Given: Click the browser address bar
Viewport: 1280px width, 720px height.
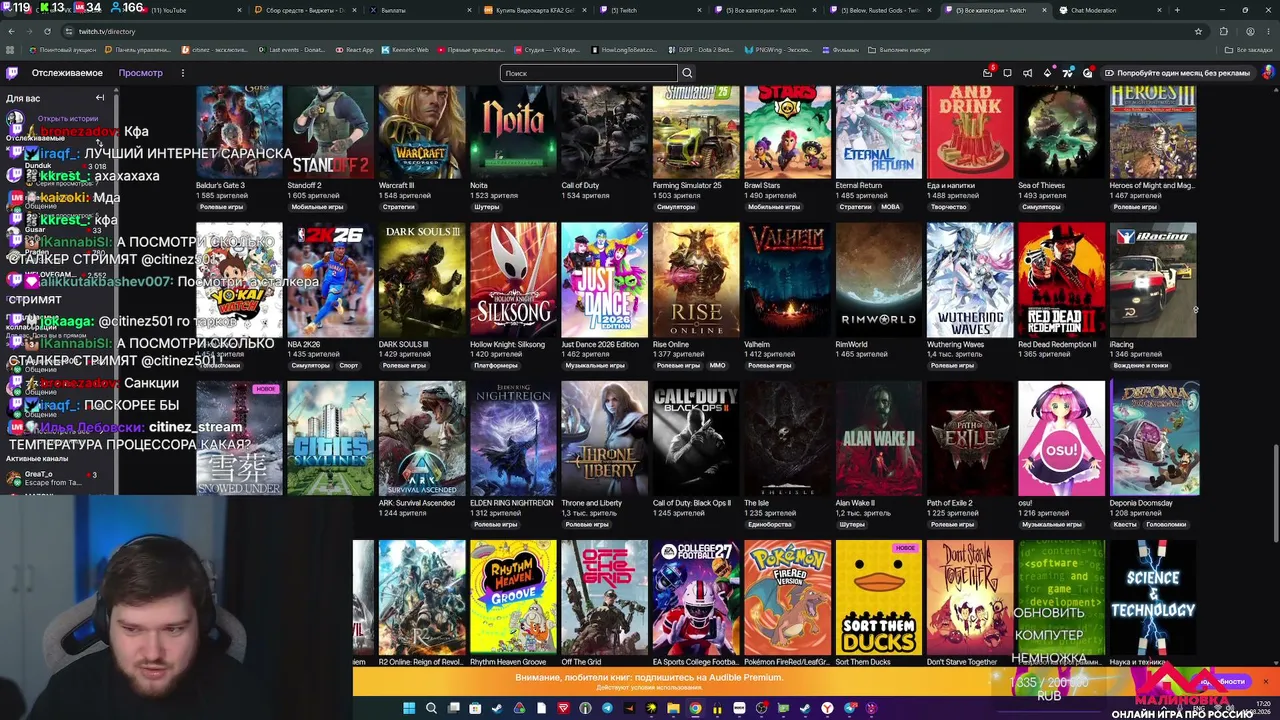Looking at the screenshot, I should coord(630,31).
